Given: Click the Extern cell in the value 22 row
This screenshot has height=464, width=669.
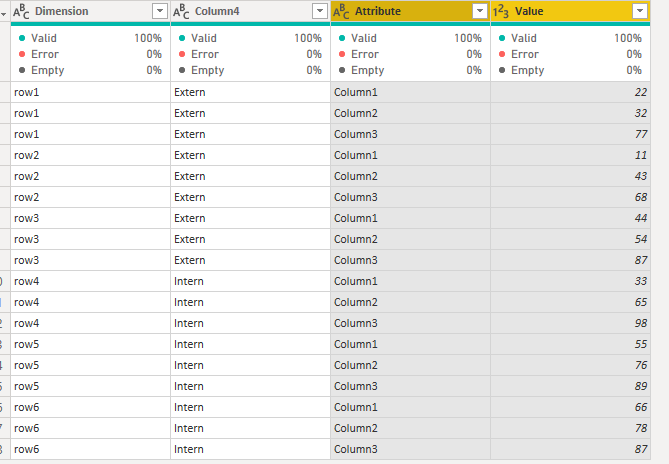Looking at the screenshot, I should click(x=250, y=92).
